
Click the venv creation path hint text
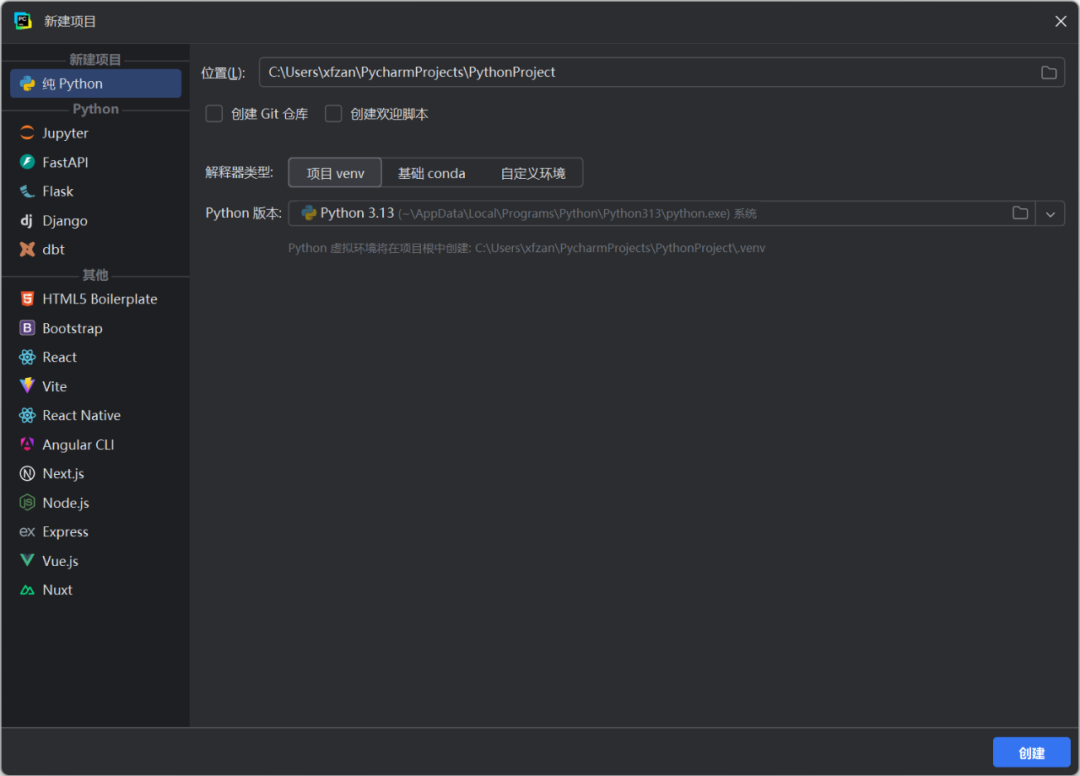[526, 248]
